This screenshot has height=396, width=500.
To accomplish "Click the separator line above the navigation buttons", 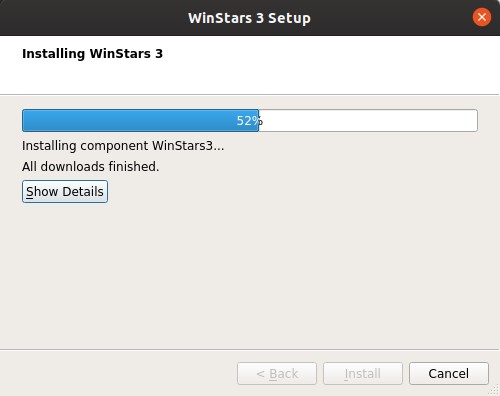I will [250, 350].
